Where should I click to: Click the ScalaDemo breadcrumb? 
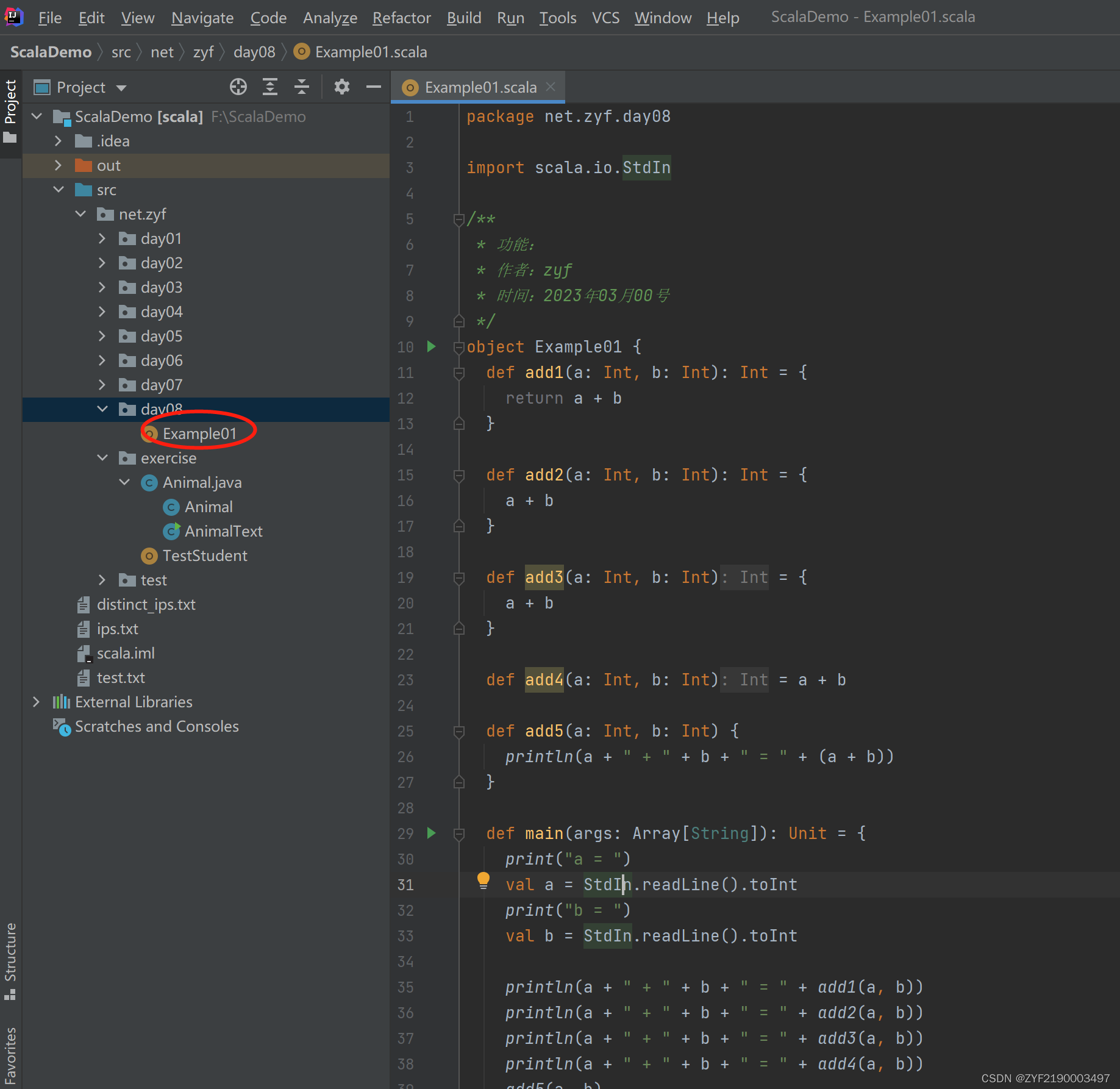coord(51,52)
